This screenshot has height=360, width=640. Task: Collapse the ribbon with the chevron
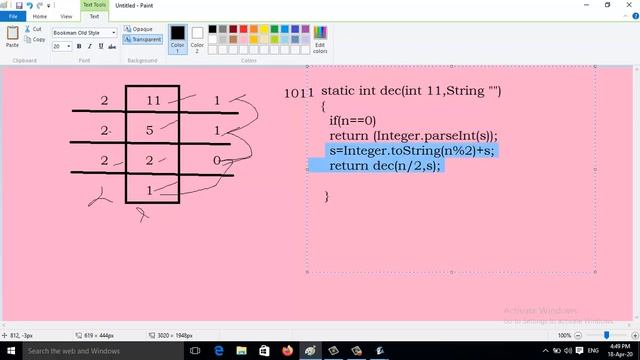coord(625,16)
